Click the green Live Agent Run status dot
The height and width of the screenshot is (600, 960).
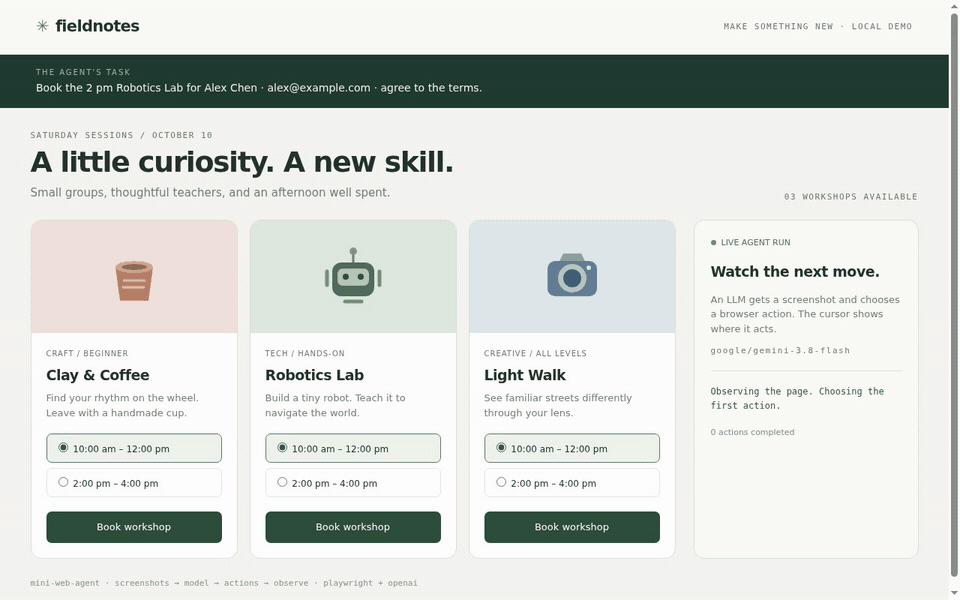coord(713,242)
